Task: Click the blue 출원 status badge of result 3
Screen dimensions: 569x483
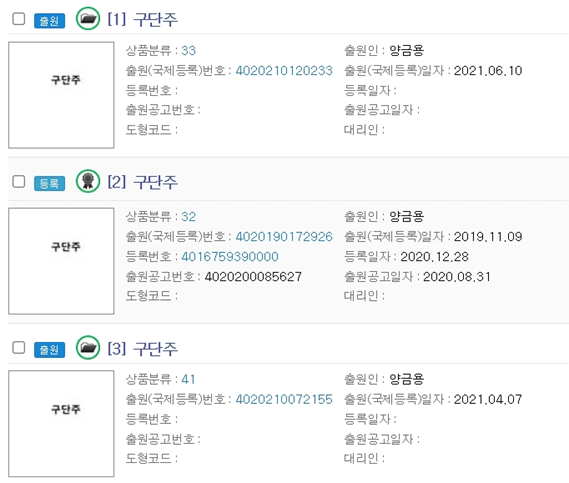Action: (x=50, y=350)
